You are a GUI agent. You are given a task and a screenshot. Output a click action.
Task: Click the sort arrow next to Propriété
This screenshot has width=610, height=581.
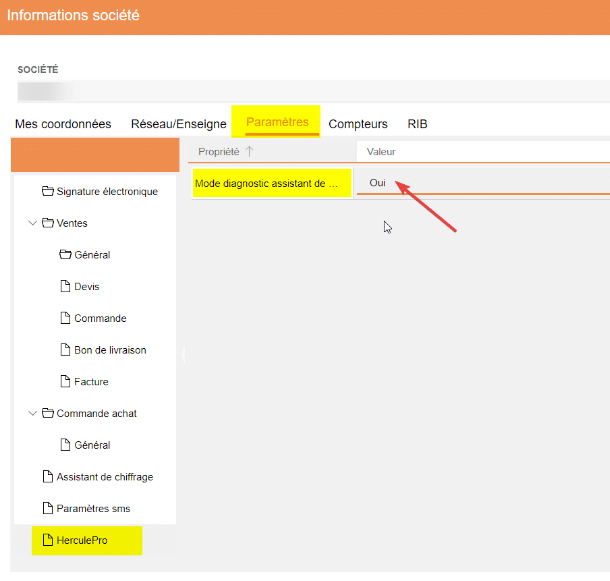click(x=249, y=151)
